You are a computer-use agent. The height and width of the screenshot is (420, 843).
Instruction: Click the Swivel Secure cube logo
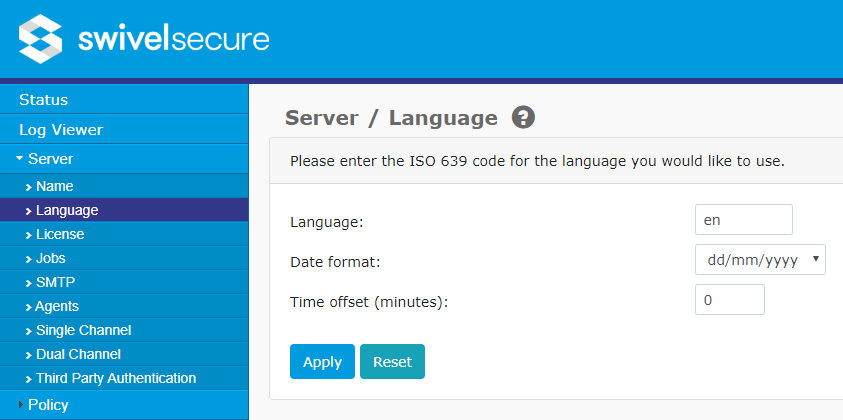[x=40, y=39]
